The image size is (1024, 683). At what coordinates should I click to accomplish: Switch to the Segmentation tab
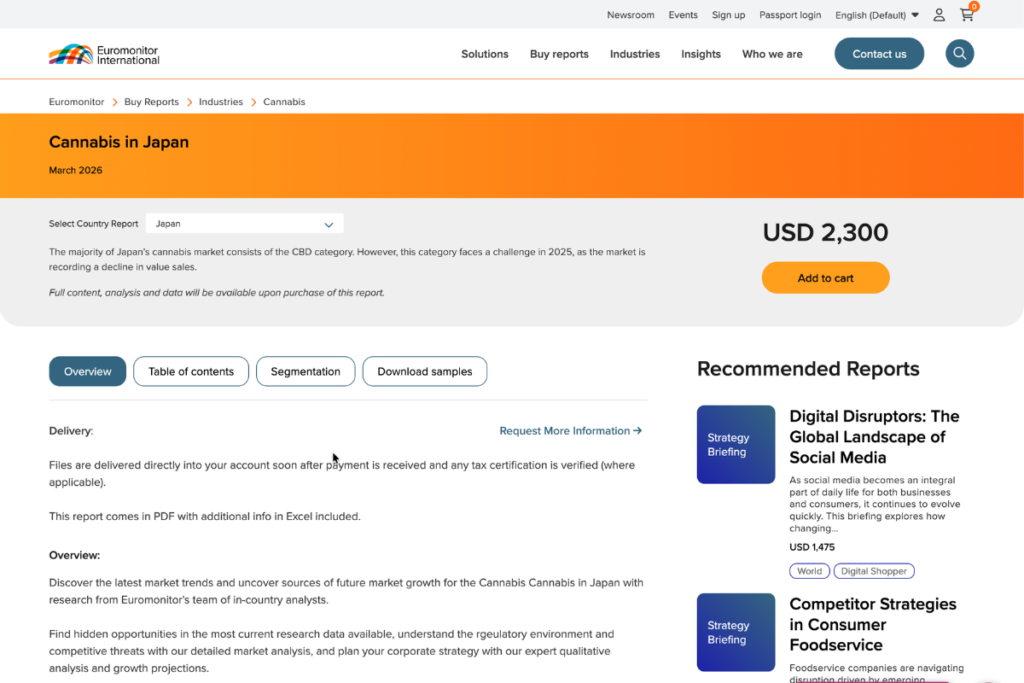tap(305, 371)
